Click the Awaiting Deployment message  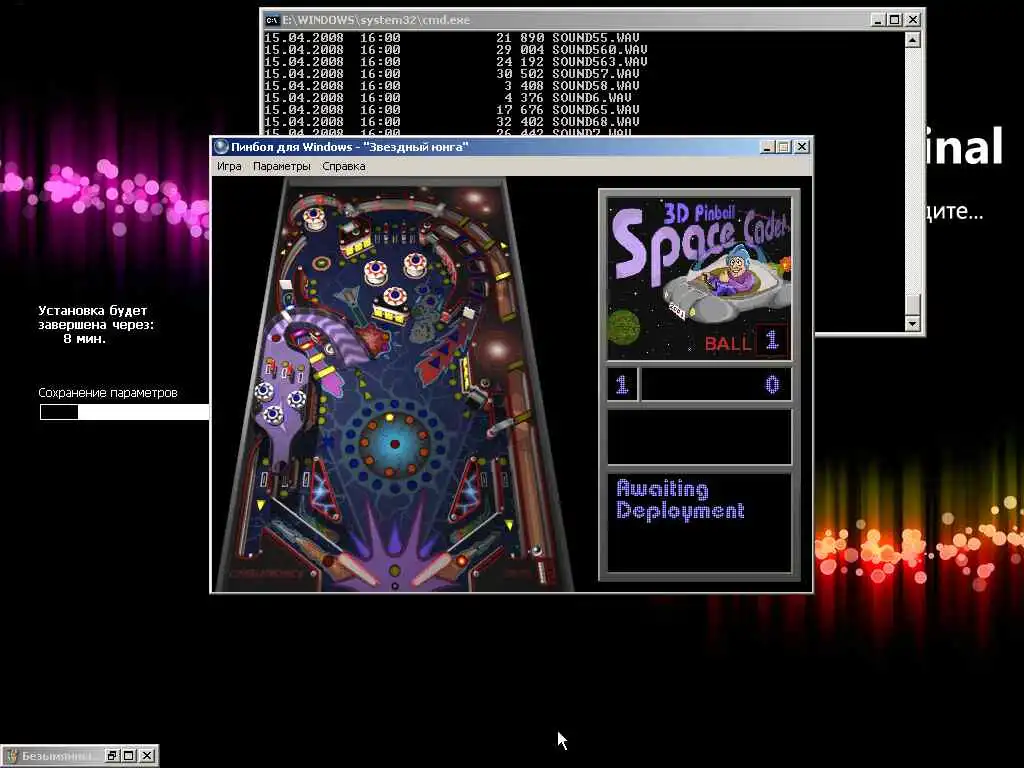pyautogui.click(x=680, y=500)
